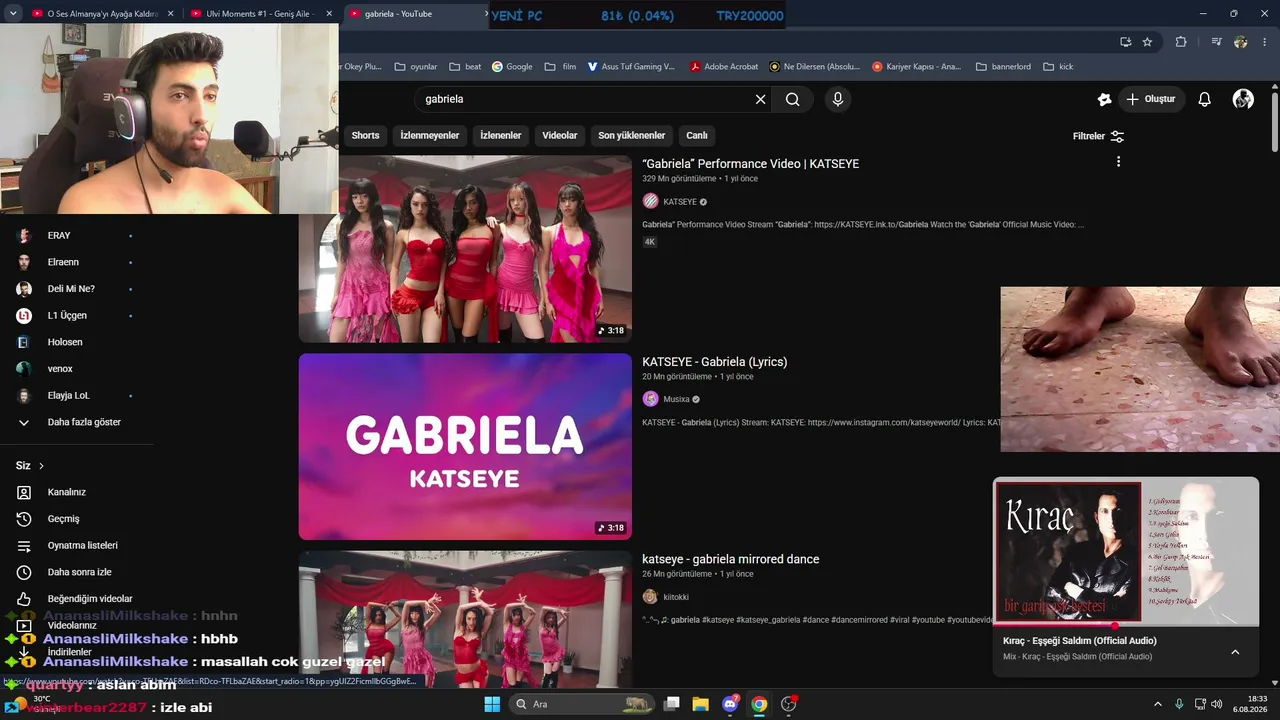Click the page vertical scrollbar
1280x720 pixels.
click(x=1275, y=120)
